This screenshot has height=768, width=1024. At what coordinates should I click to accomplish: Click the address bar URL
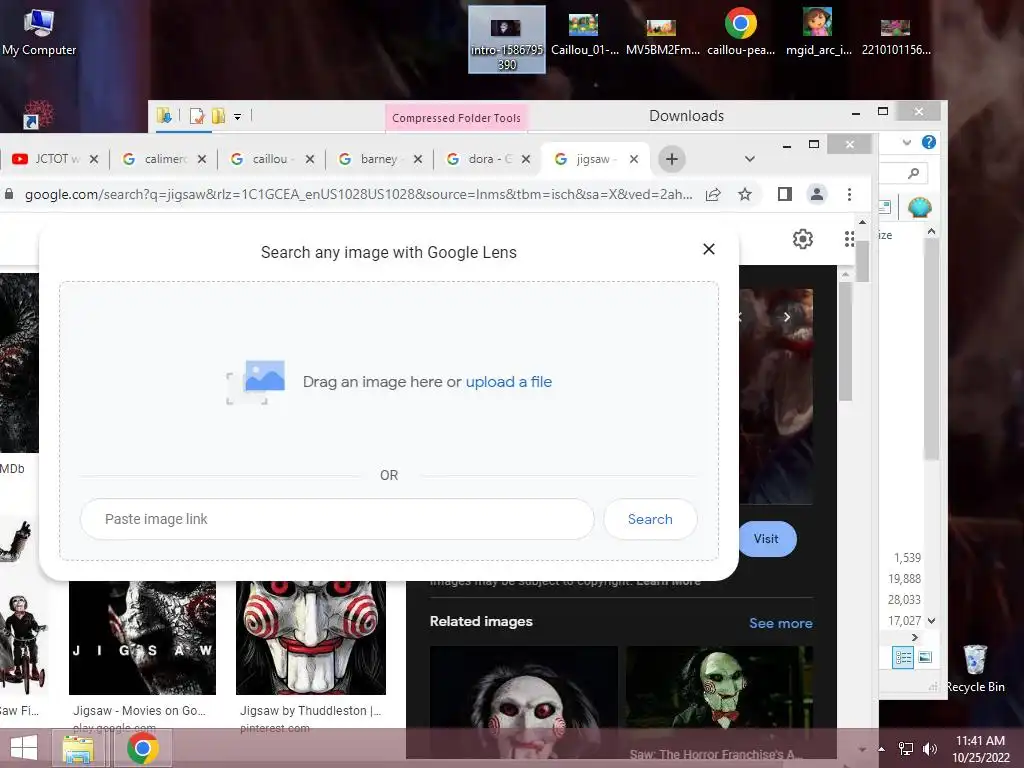(359, 194)
